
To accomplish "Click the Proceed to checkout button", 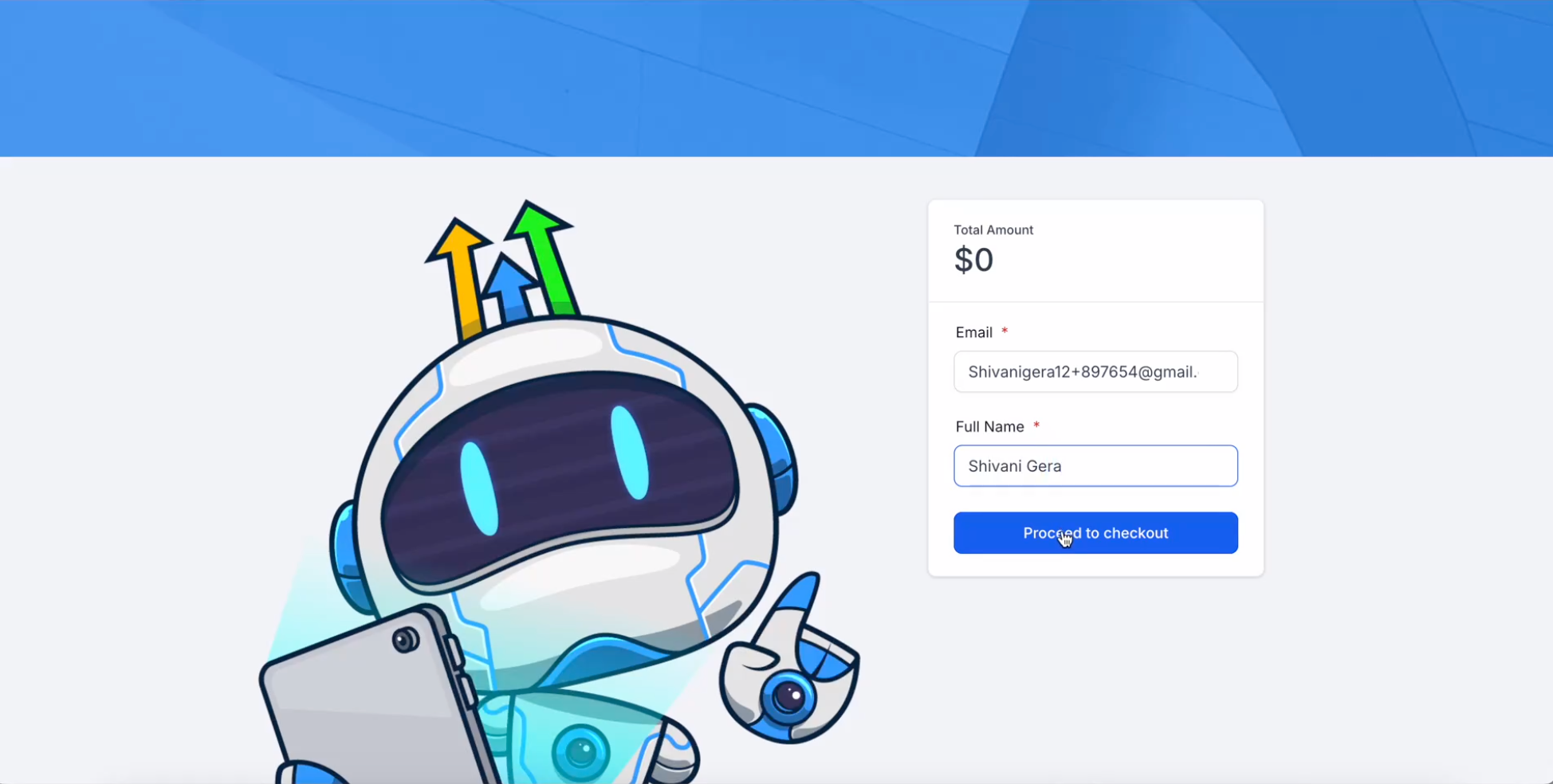I will coord(1095,533).
